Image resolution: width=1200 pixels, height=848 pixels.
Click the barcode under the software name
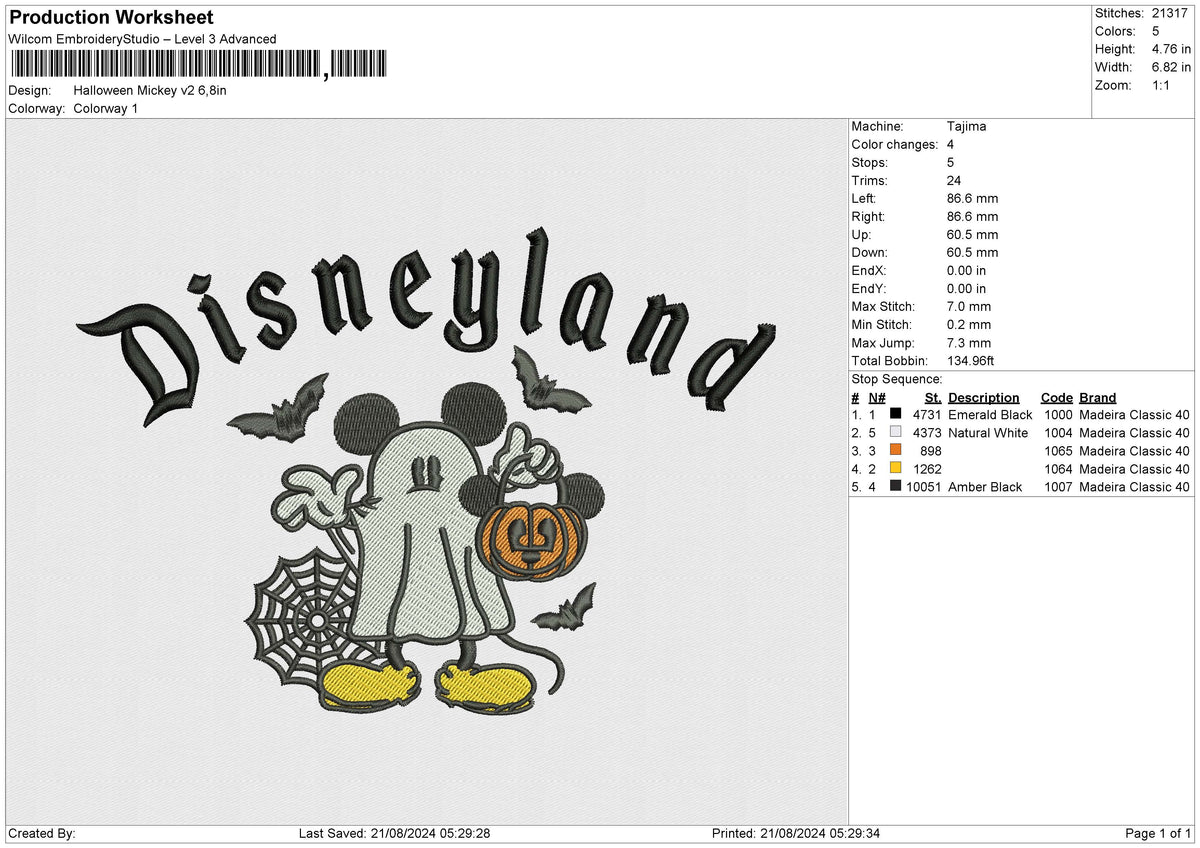pyautogui.click(x=197, y=66)
